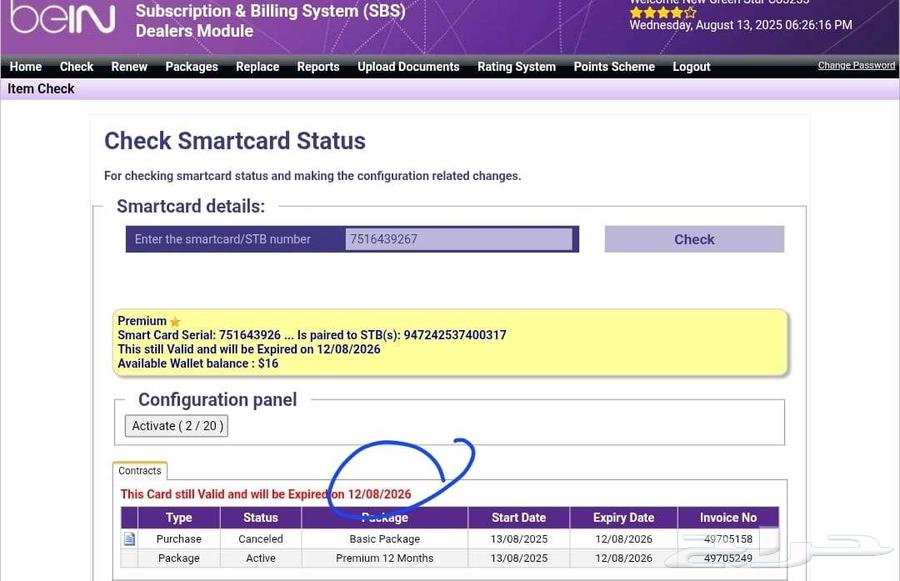
Task: Open the Check menu item
Action: pos(76,67)
